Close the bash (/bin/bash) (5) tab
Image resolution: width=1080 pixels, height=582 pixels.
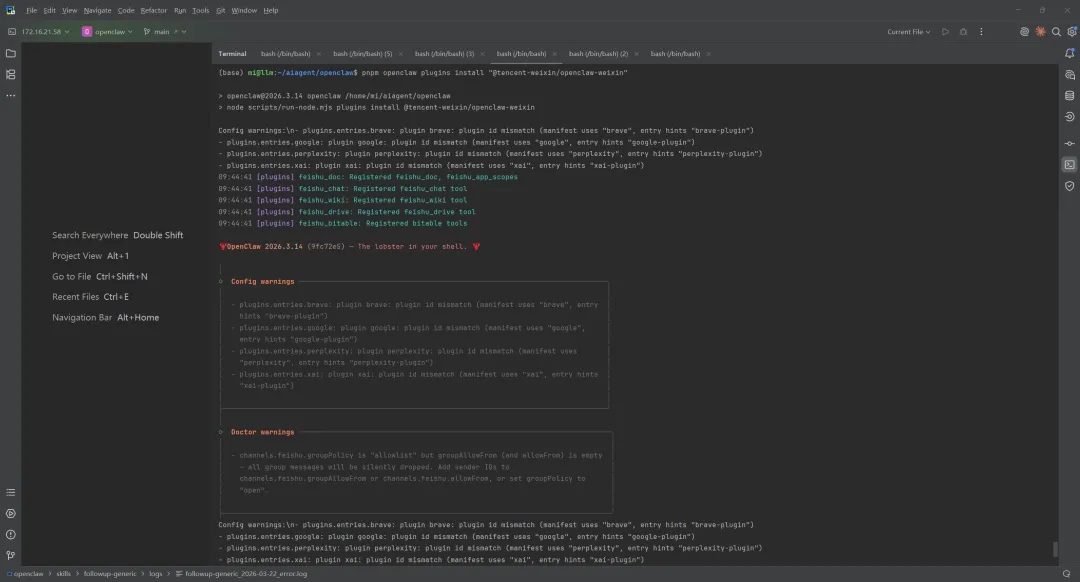click(x=400, y=54)
